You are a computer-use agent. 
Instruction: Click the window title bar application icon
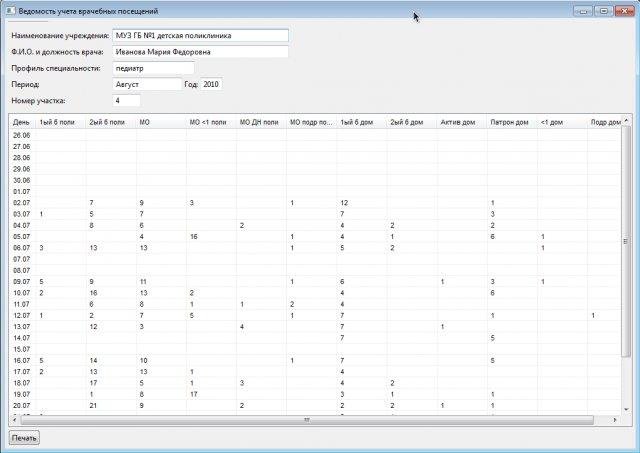11,11
